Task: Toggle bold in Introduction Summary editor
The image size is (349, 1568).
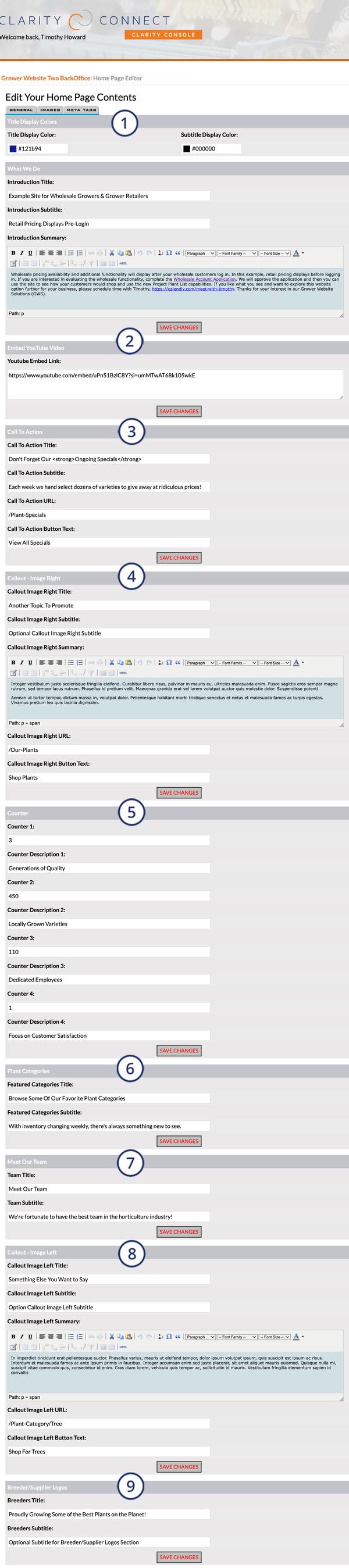Action: 13,252
